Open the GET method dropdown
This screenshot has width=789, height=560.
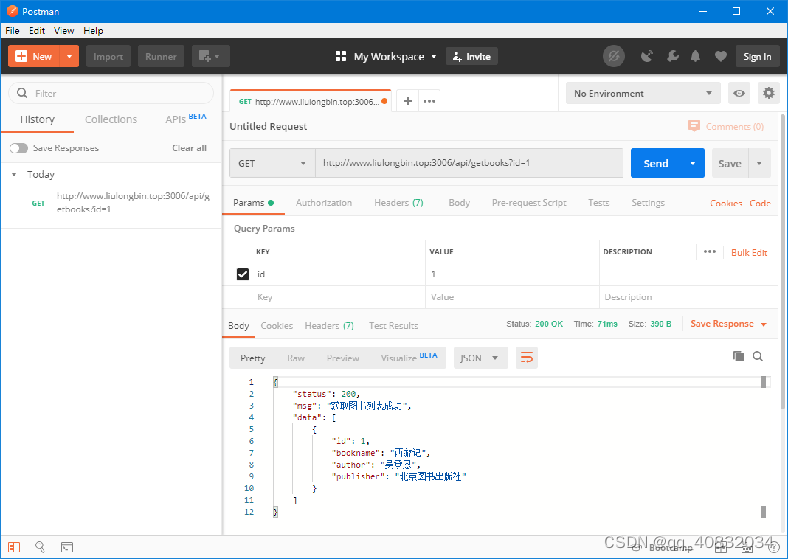(x=272, y=163)
